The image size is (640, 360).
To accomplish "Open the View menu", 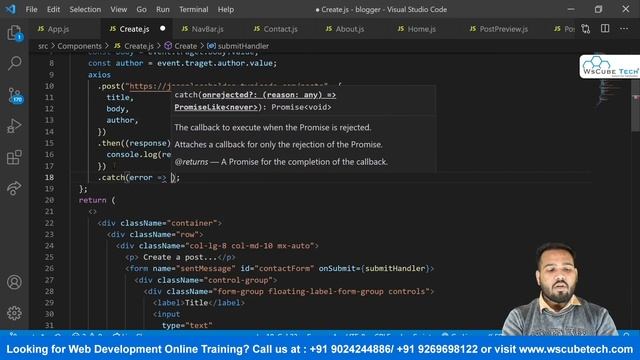I will [x=118, y=9].
